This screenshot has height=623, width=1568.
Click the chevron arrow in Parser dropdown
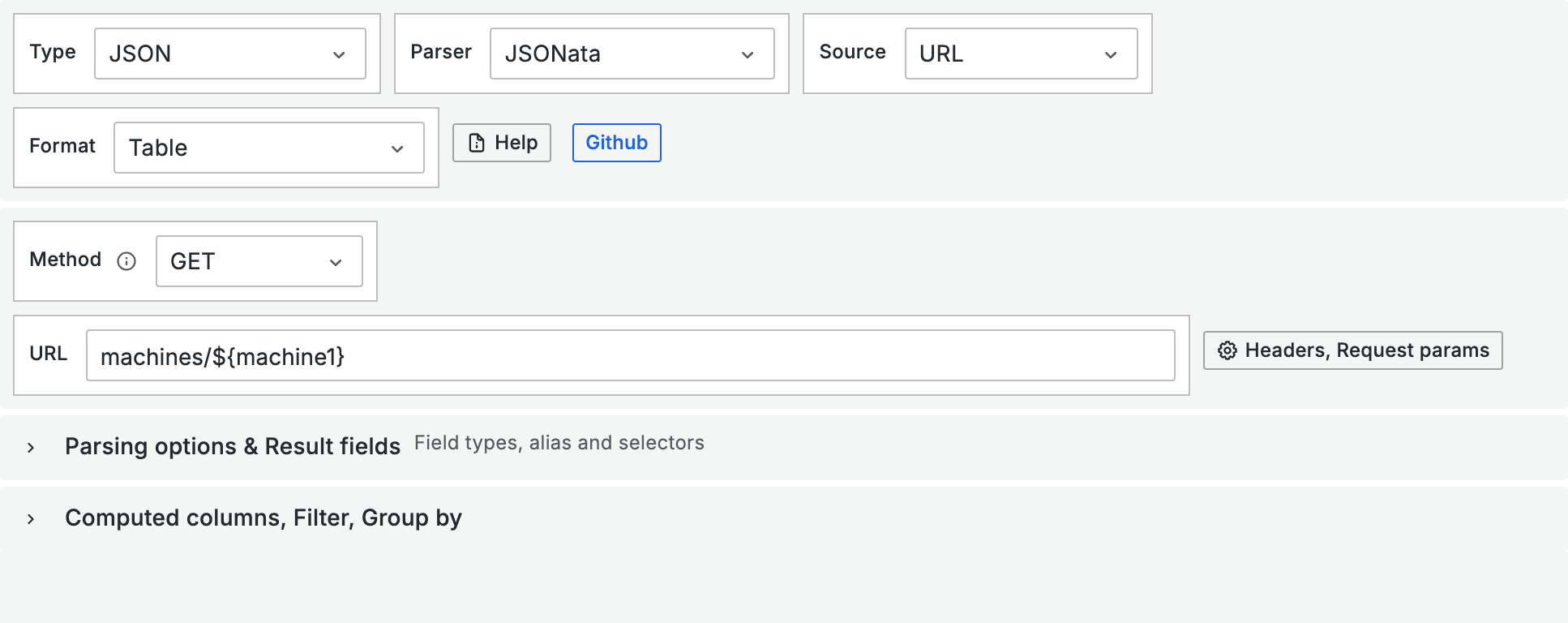tap(748, 54)
